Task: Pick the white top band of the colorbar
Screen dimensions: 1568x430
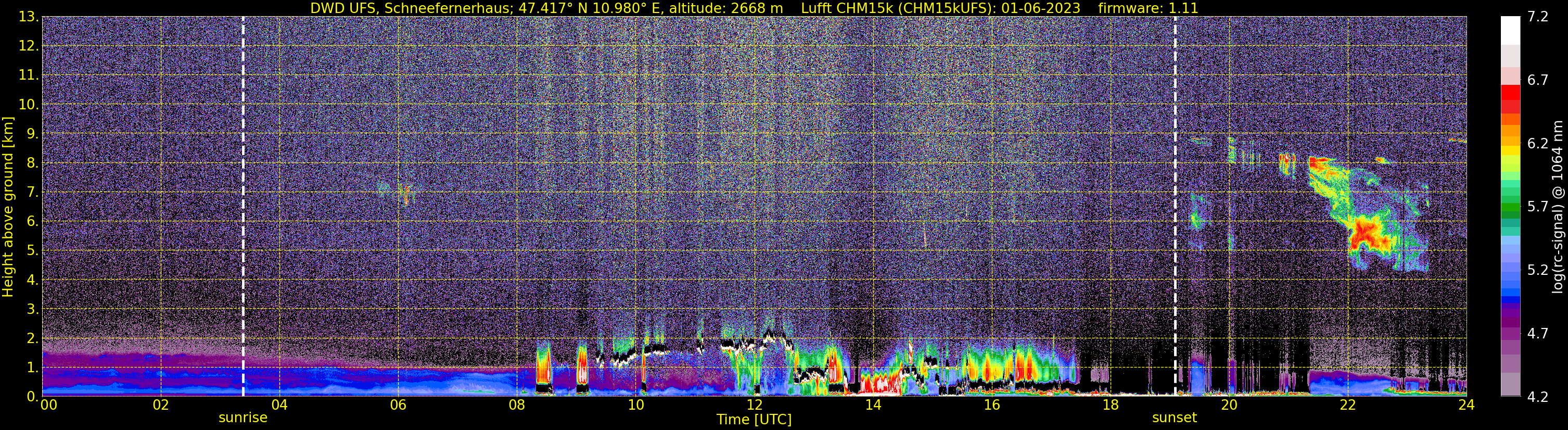Action: click(x=1511, y=30)
